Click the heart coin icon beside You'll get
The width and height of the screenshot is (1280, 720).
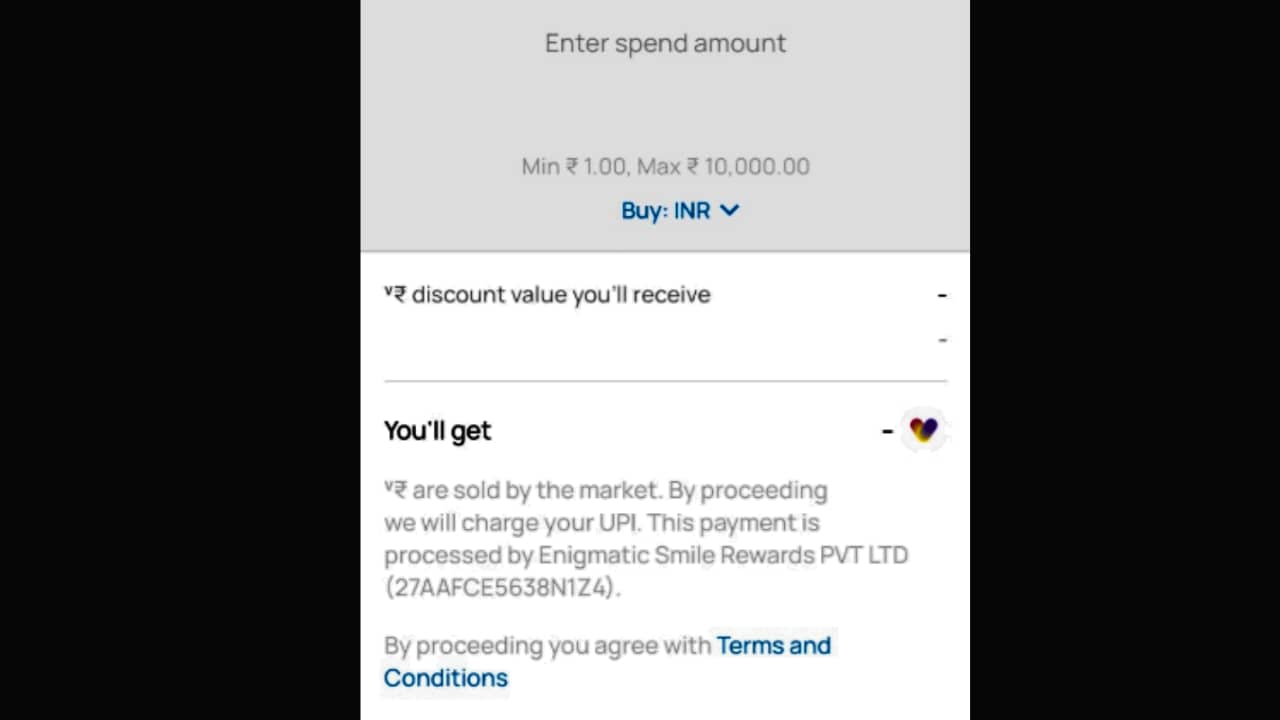(x=923, y=431)
